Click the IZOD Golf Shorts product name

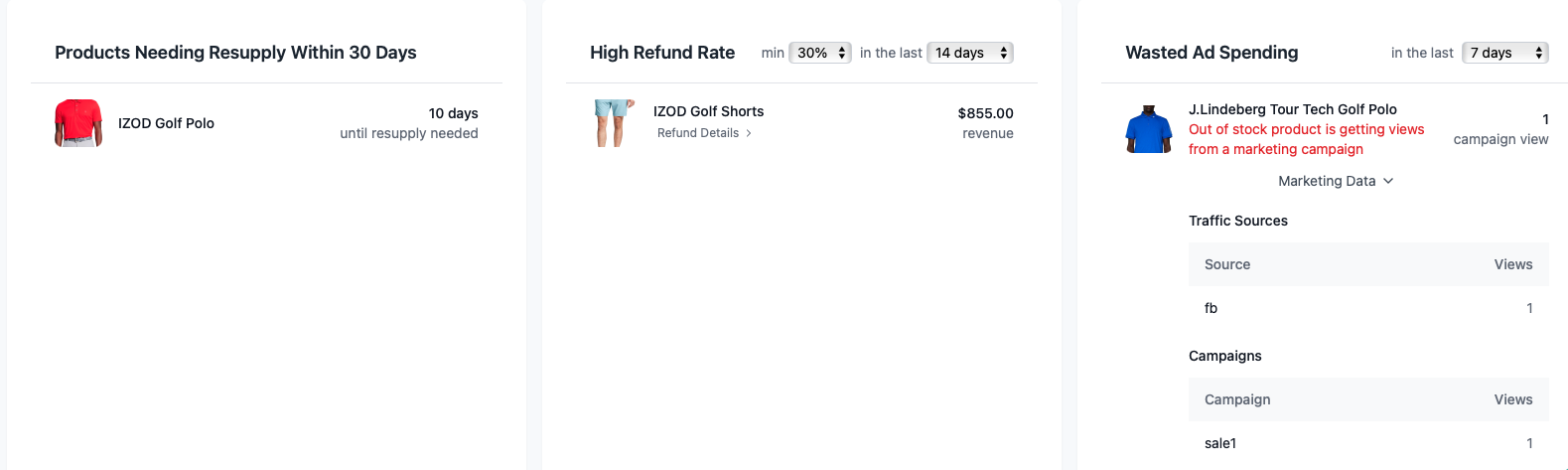(x=708, y=111)
